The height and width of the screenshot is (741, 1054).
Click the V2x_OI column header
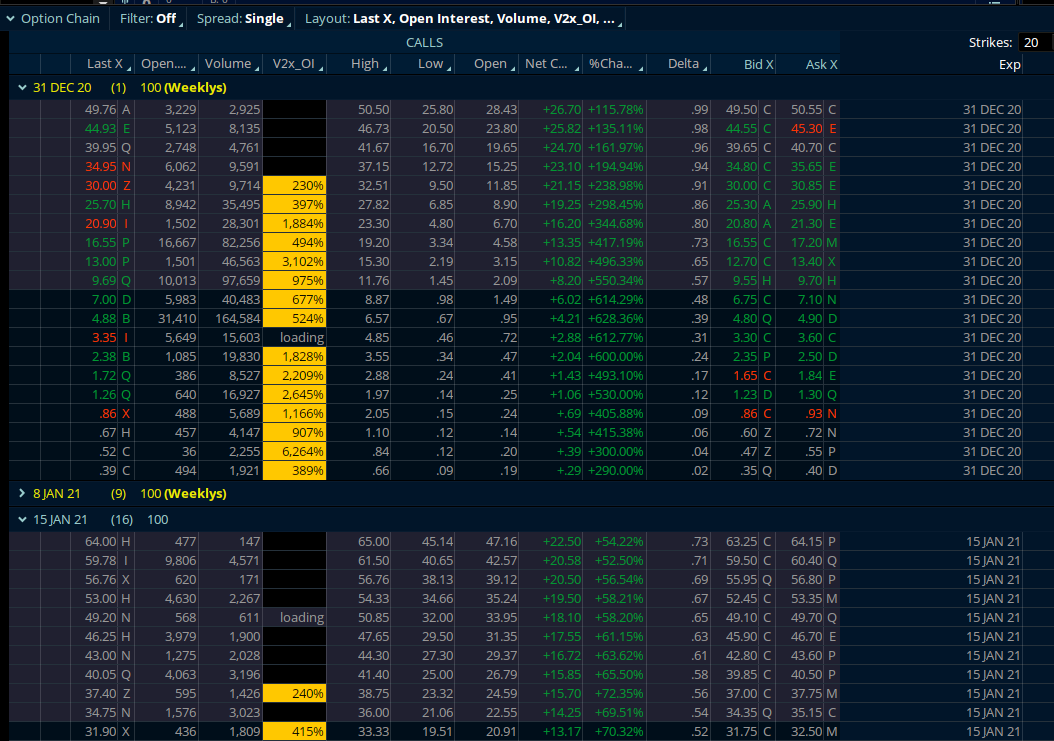coord(293,64)
